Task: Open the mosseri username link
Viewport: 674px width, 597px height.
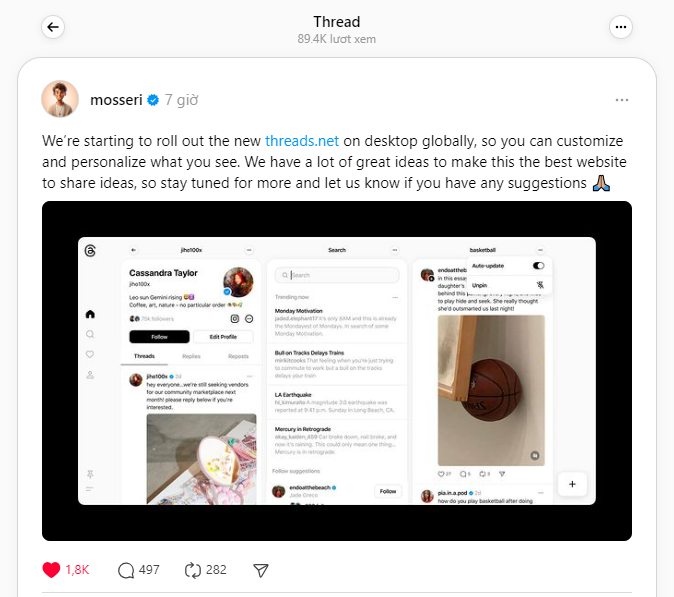Action: point(116,100)
